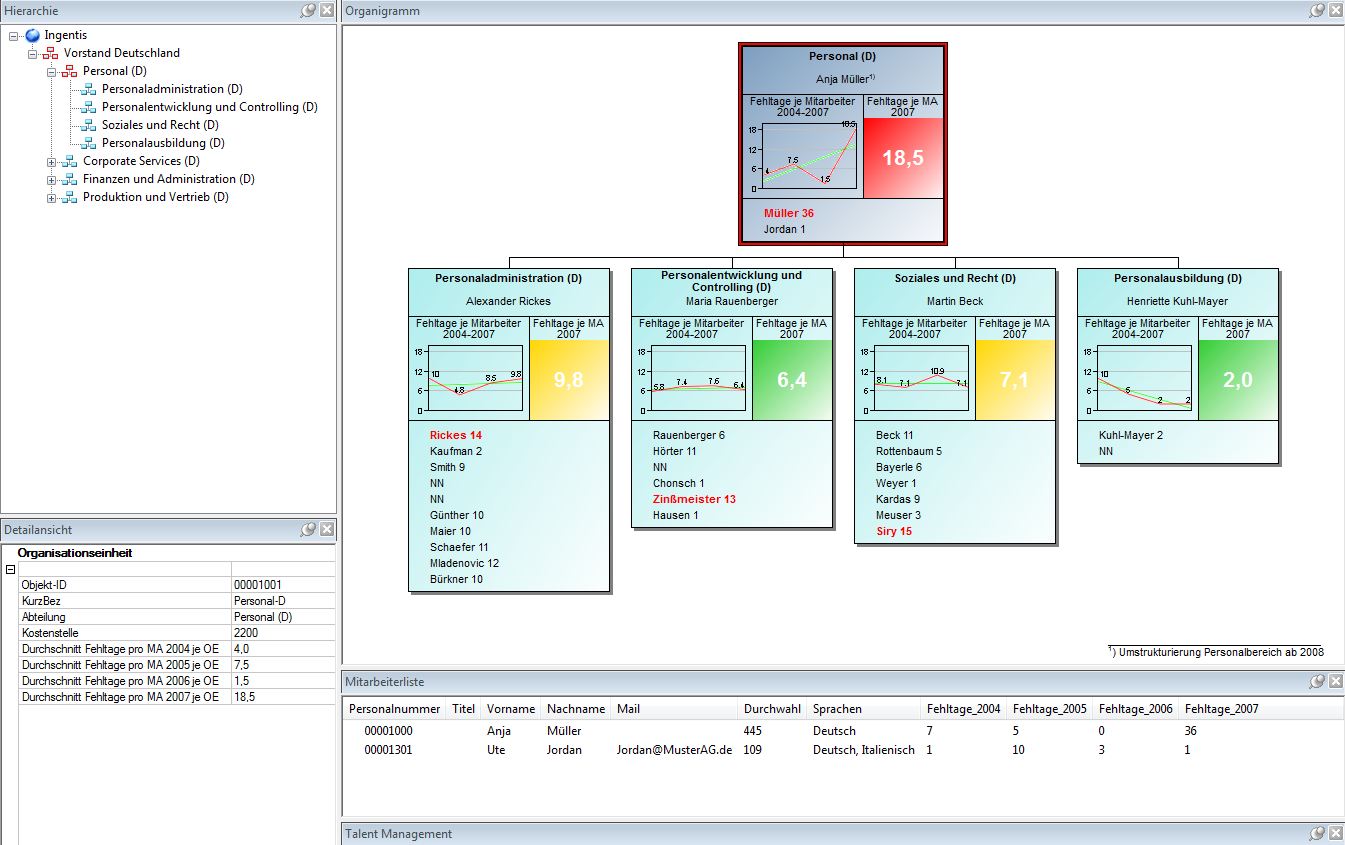
Task: Click the yellow 9,8 indicator tile
Action: [568, 380]
